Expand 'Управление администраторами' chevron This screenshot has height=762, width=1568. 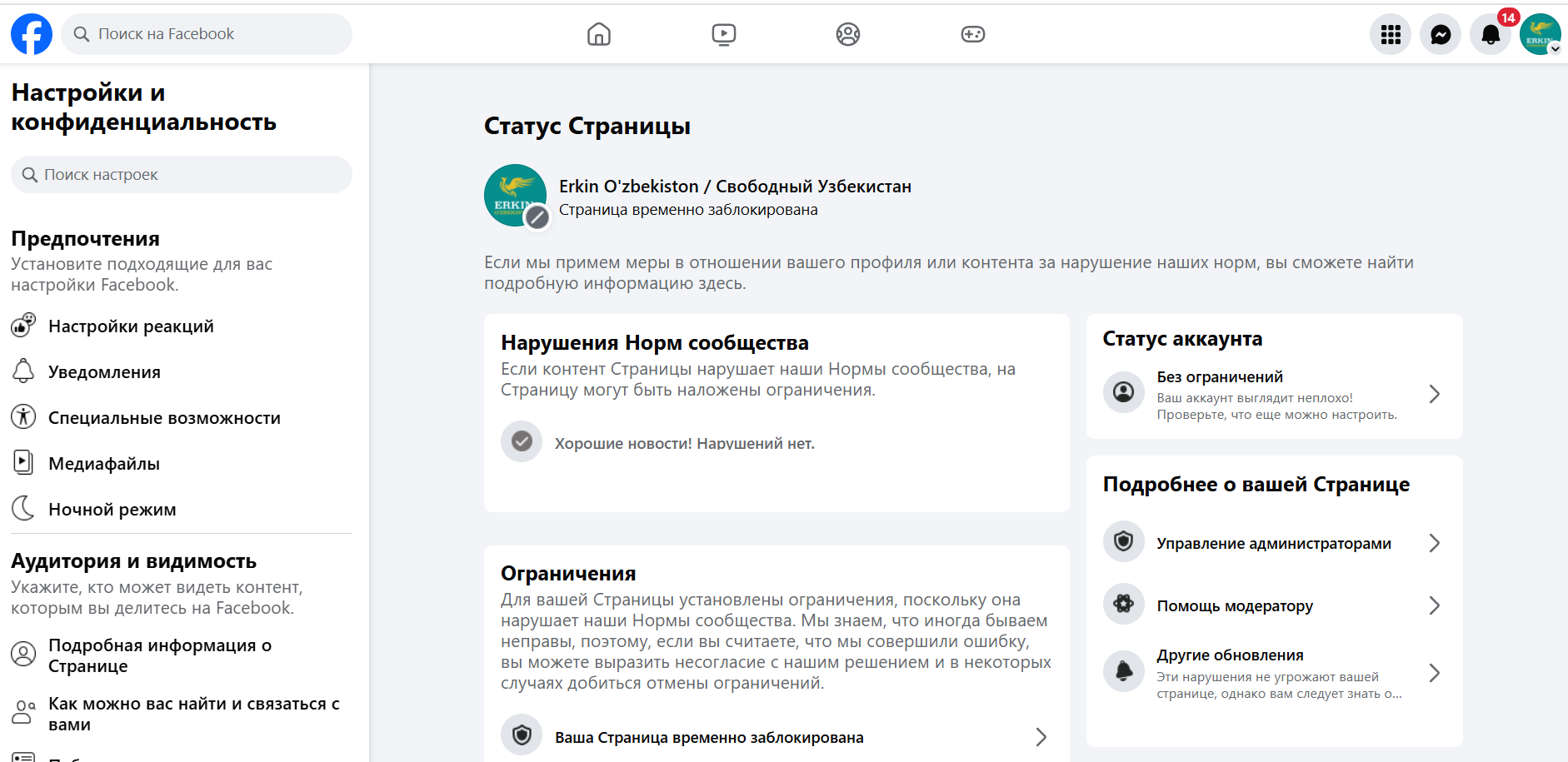point(1434,543)
